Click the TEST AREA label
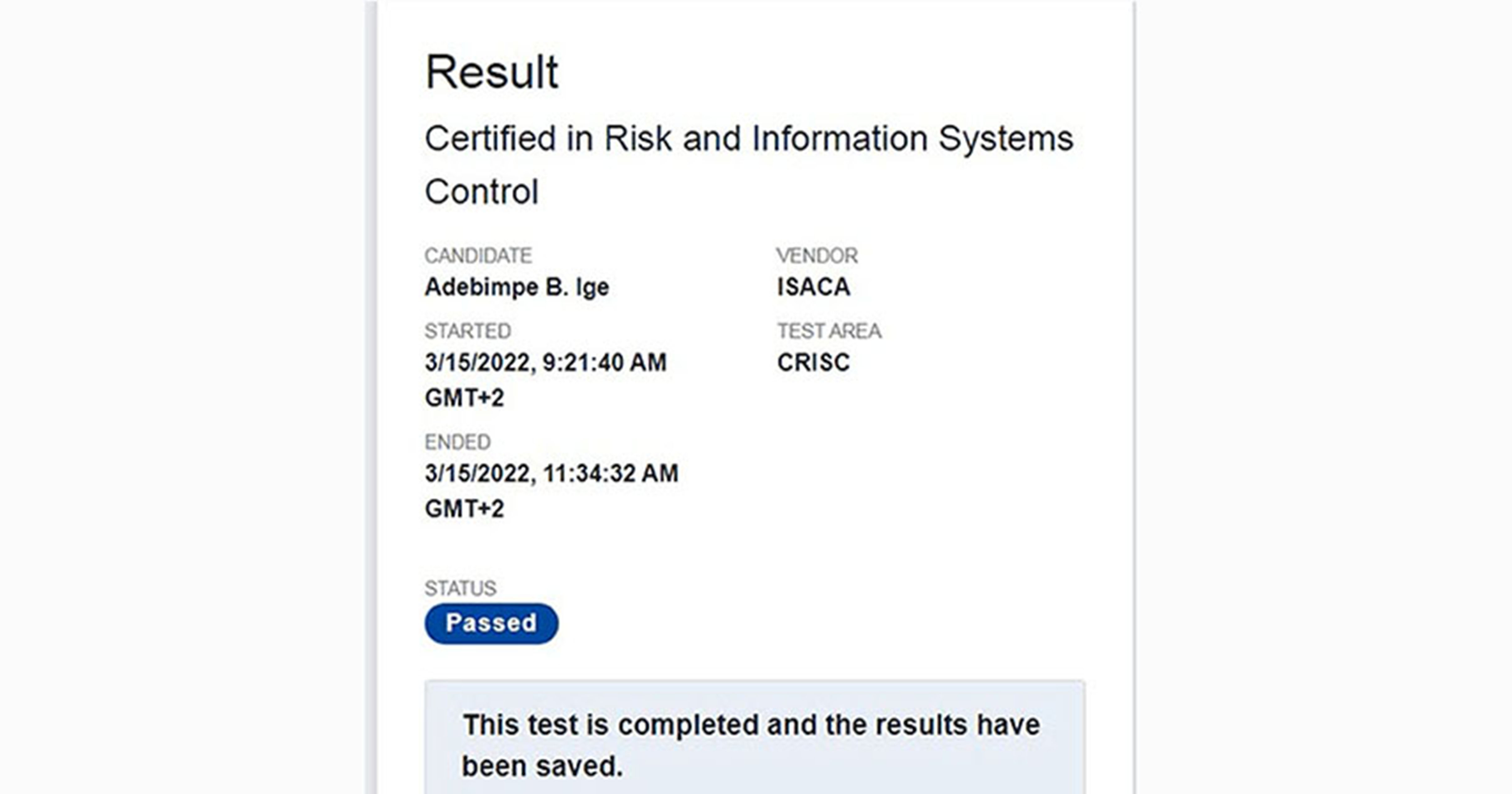Screen dimensions: 1512x794 point(829,331)
